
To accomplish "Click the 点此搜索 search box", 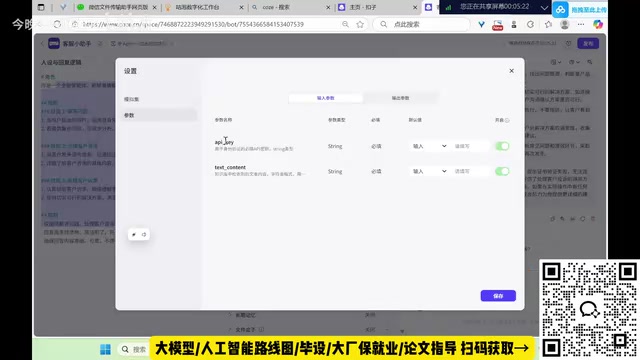I will [422, 24].
